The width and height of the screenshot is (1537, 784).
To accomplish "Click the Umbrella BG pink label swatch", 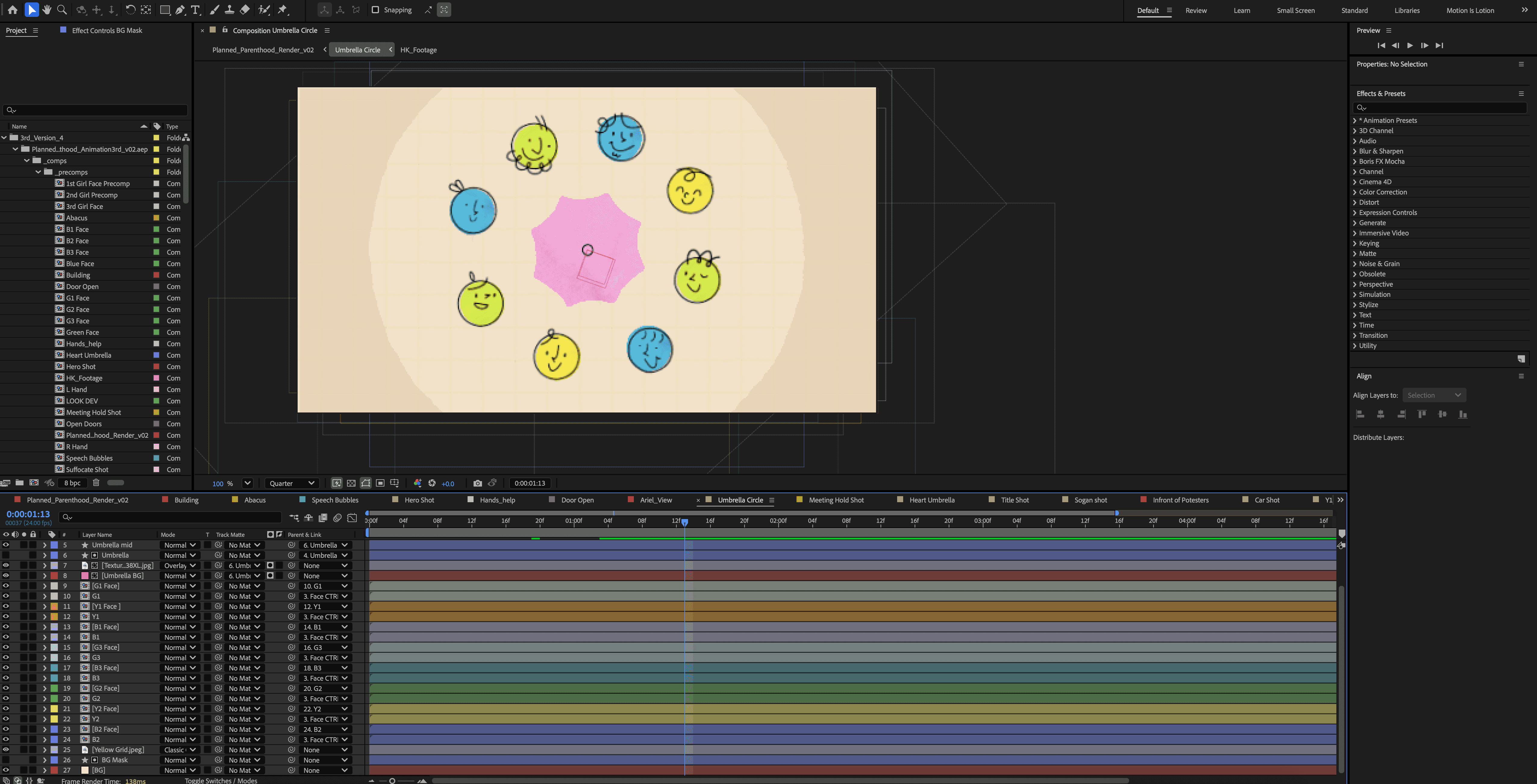I will (85, 575).
